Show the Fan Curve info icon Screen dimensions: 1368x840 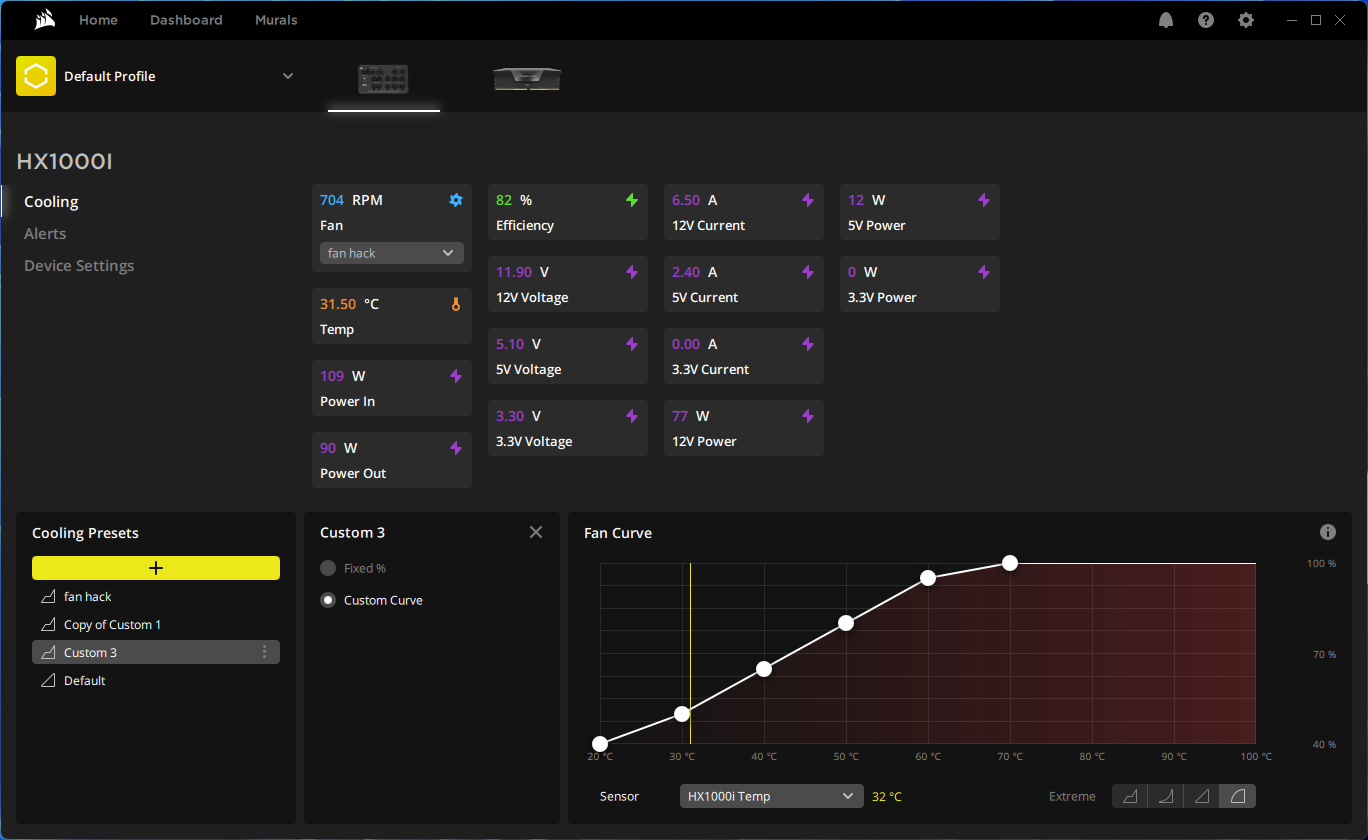click(x=1328, y=532)
